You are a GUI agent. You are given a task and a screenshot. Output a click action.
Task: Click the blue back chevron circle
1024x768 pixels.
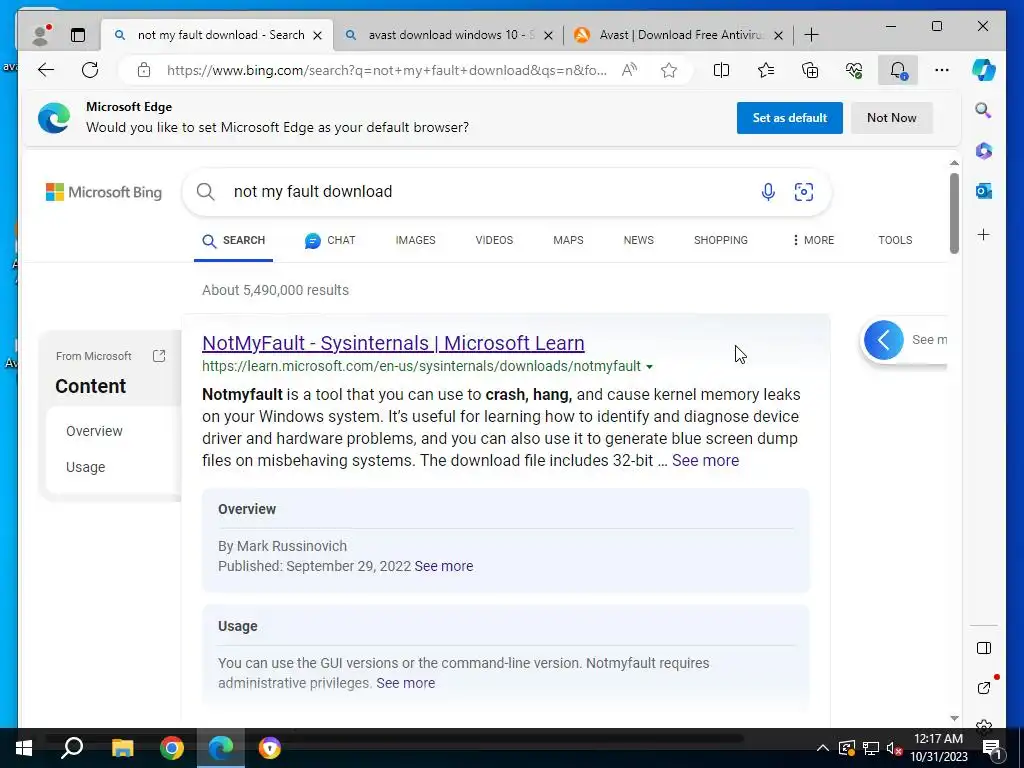(x=884, y=340)
